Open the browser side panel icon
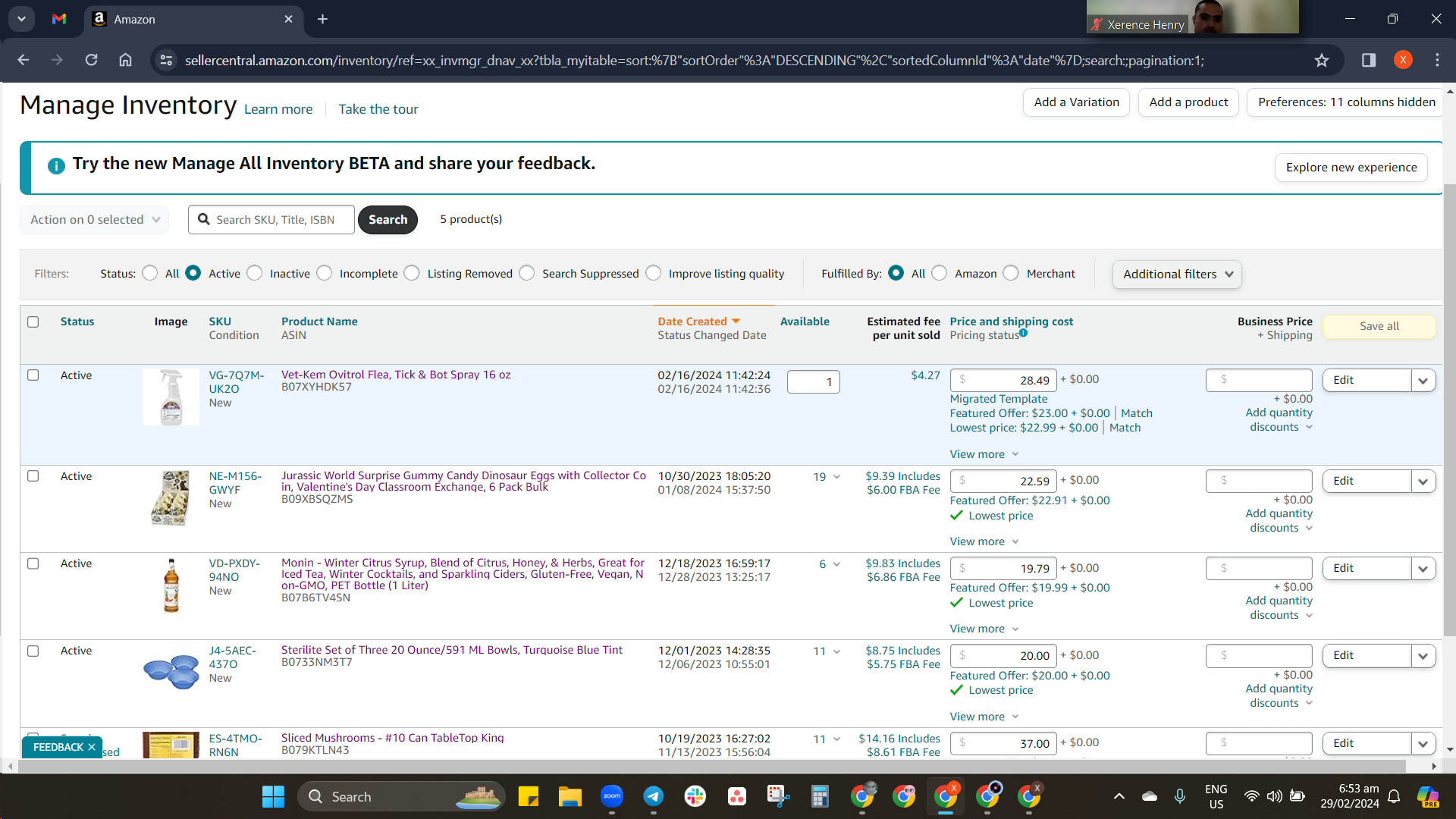This screenshot has width=1456, height=819. [x=1369, y=60]
